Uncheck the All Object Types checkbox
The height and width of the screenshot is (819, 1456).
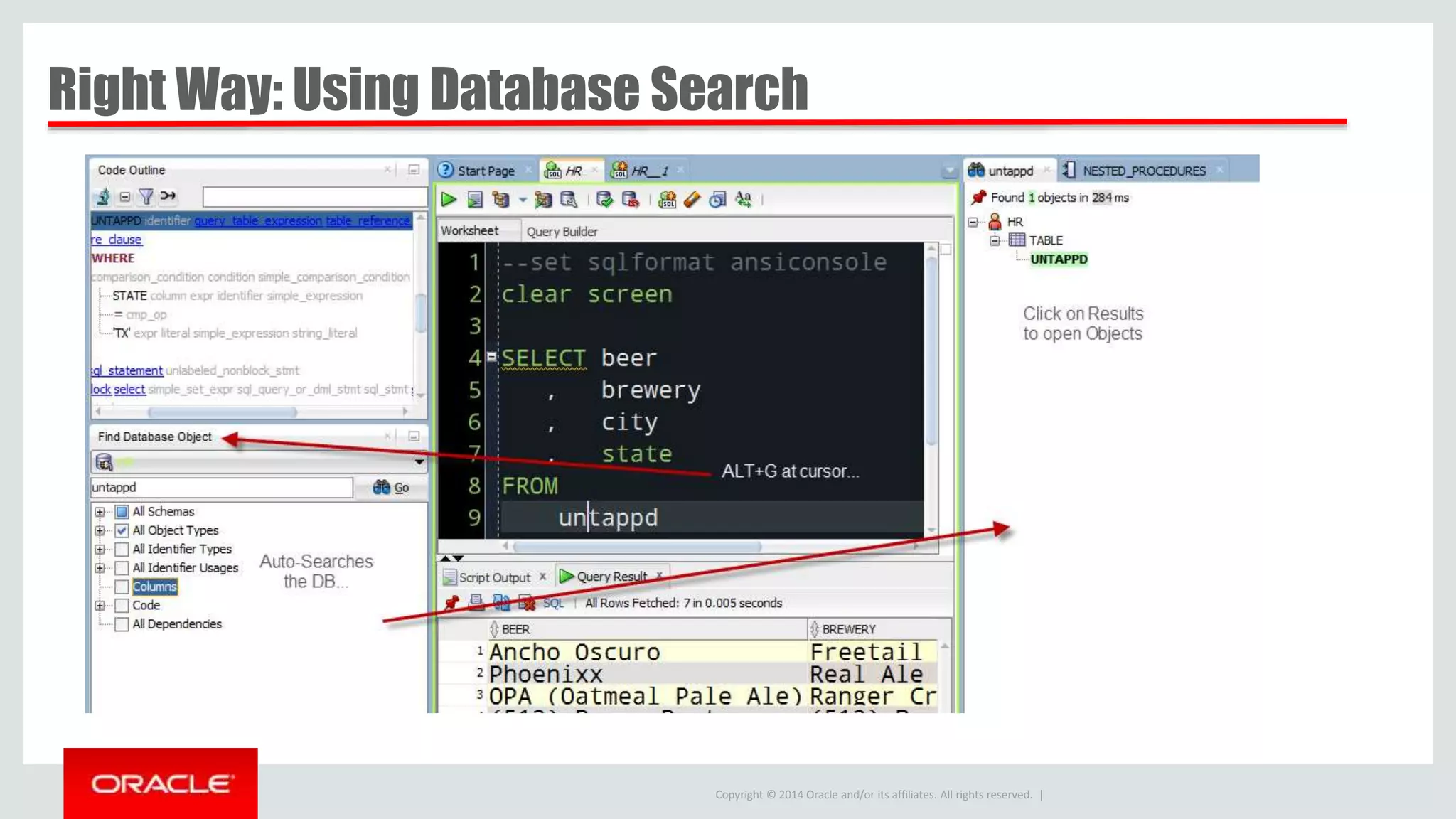click(x=122, y=530)
